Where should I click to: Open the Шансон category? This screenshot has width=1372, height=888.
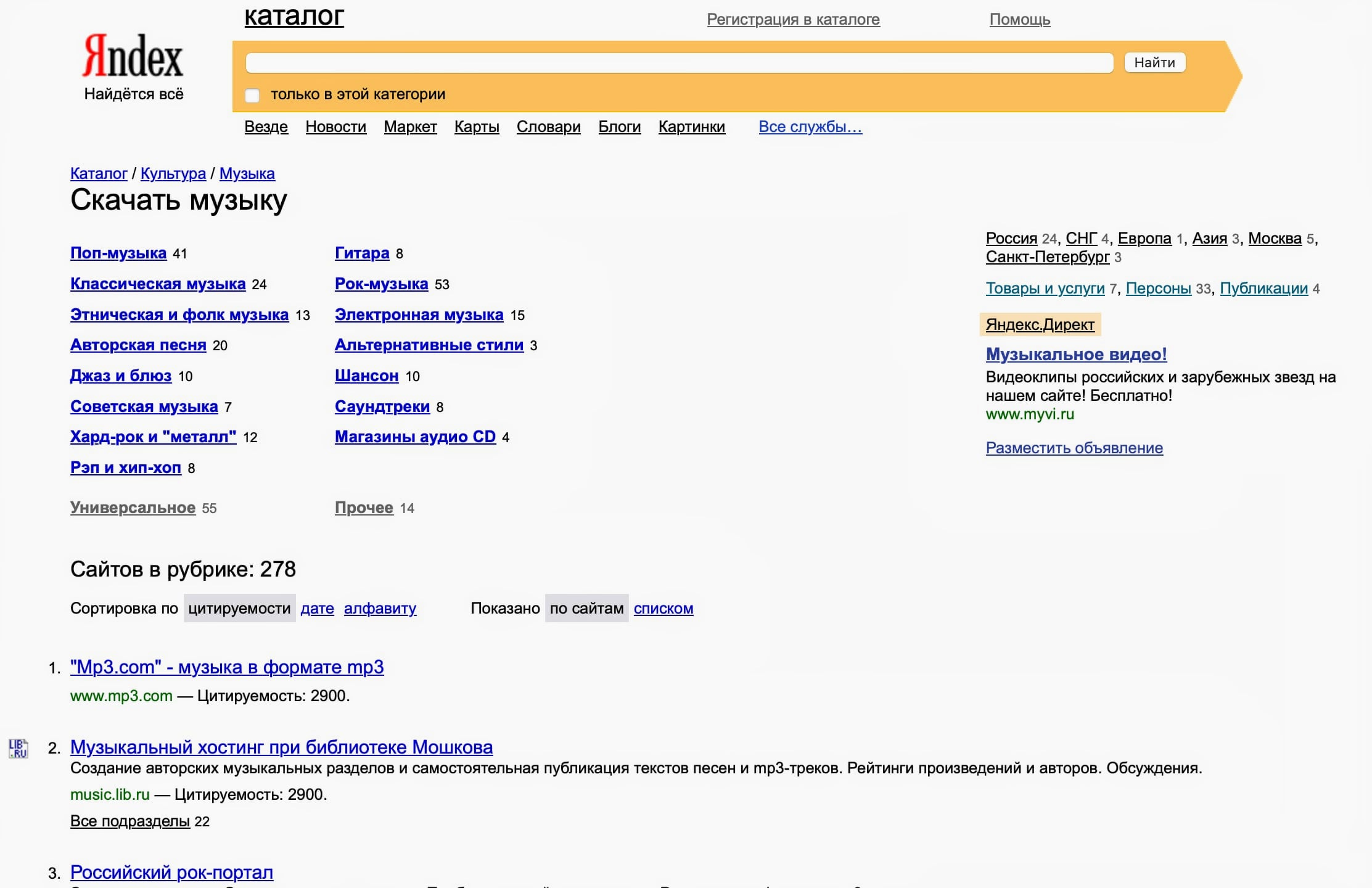[x=367, y=376]
